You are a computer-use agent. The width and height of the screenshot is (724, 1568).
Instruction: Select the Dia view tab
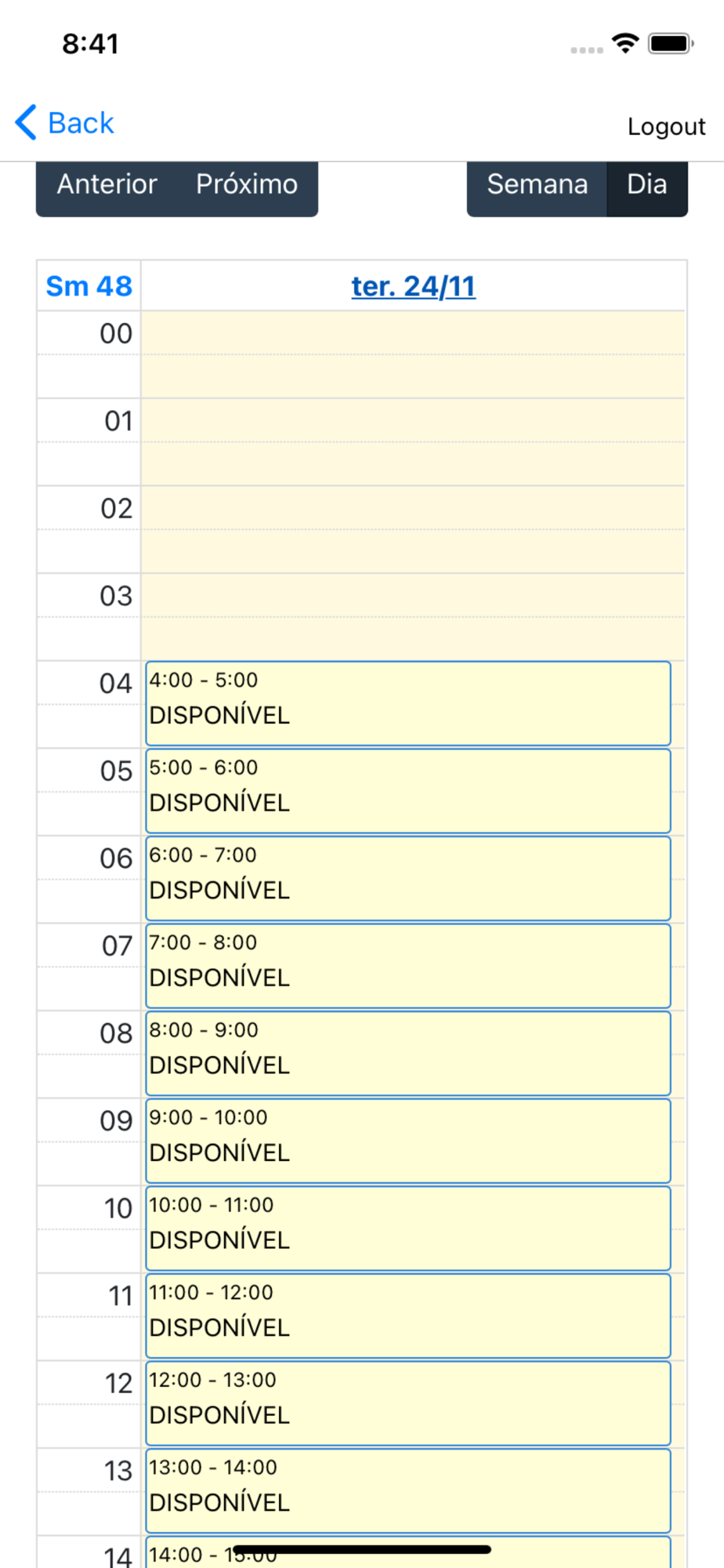pos(646,185)
